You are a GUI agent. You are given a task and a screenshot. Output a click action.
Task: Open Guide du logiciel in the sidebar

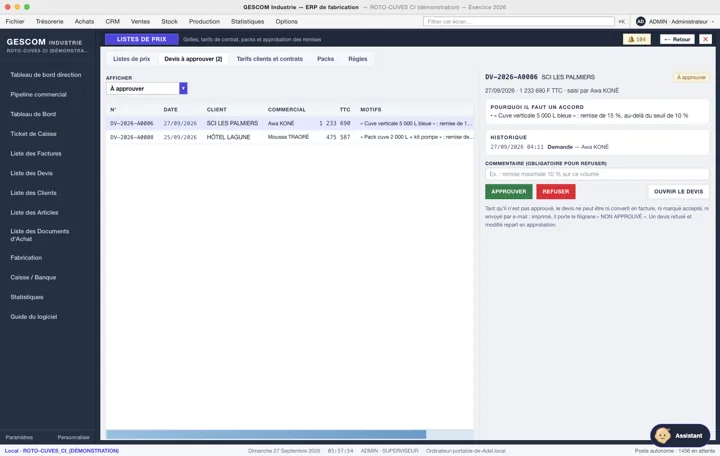coord(34,317)
